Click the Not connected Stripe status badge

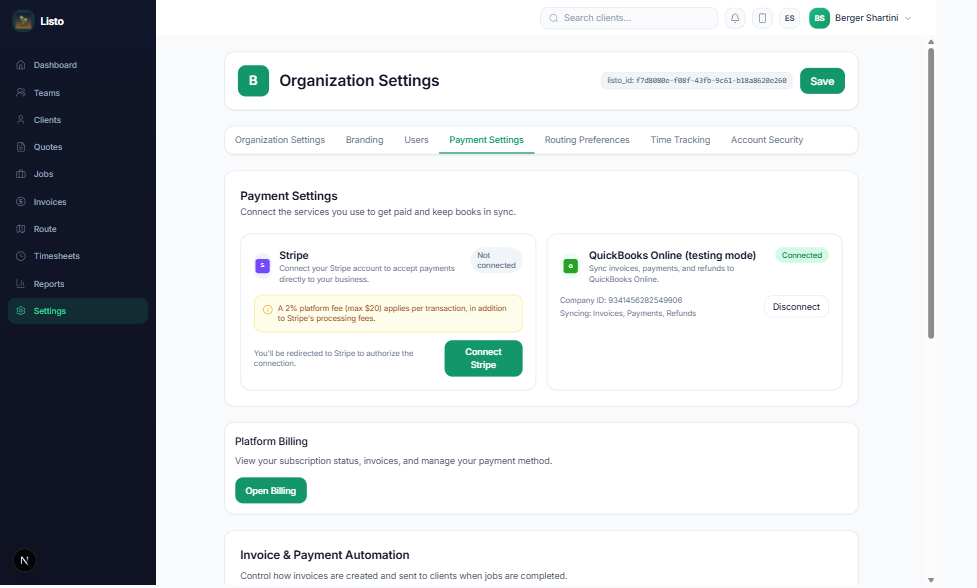(496, 260)
